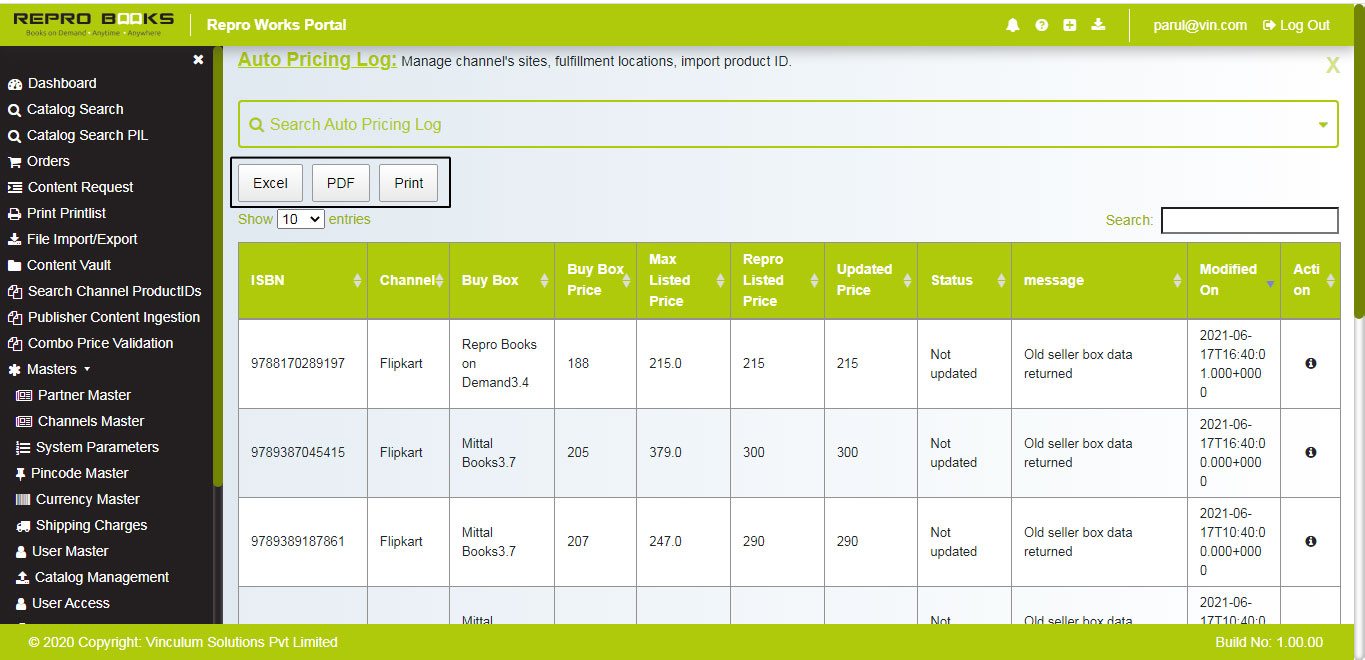Click the table Search input field

pos(1249,220)
